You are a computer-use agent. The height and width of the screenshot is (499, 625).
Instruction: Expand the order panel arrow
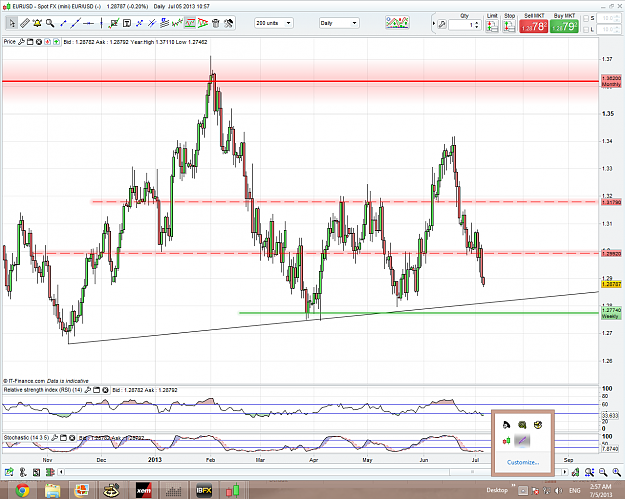pyautogui.click(x=434, y=24)
